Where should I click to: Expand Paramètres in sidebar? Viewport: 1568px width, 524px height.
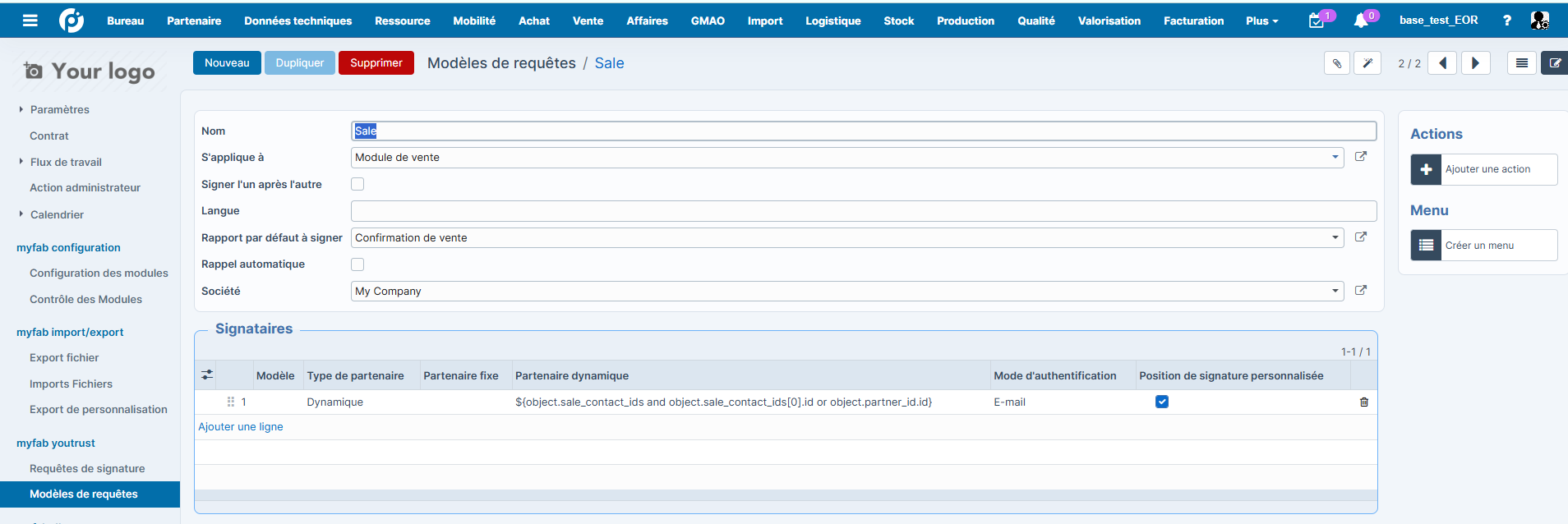59,109
